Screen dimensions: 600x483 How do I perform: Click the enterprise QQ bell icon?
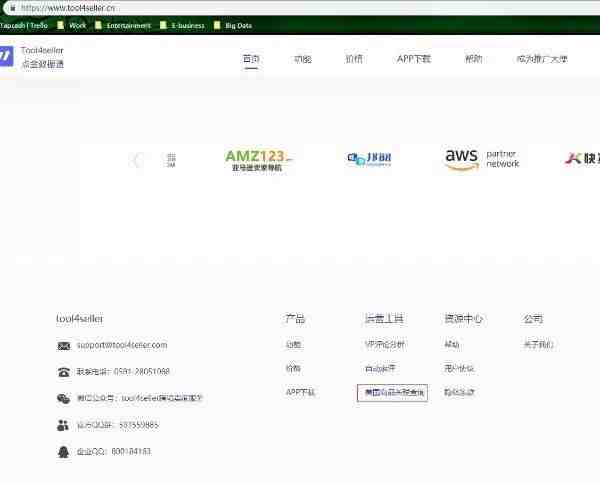point(64,451)
